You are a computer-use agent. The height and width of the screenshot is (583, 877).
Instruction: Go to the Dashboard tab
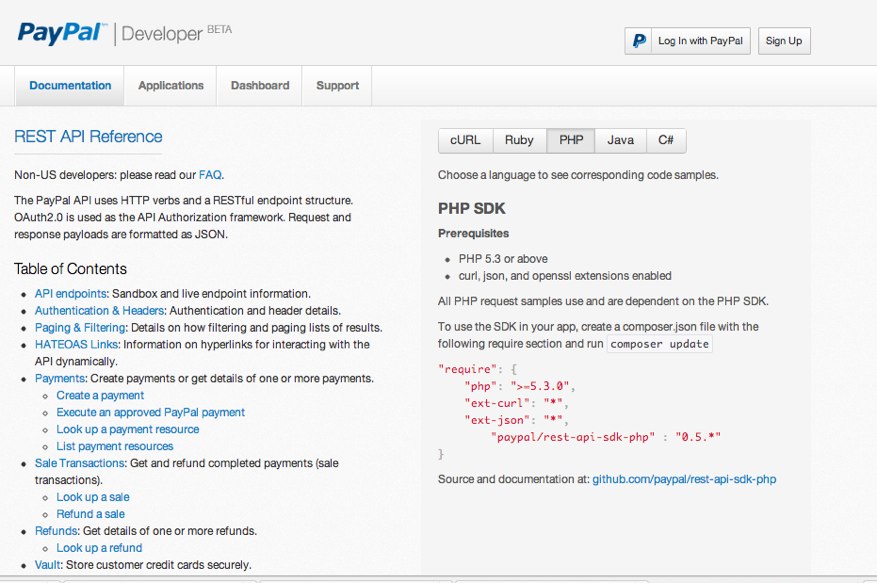[260, 86]
